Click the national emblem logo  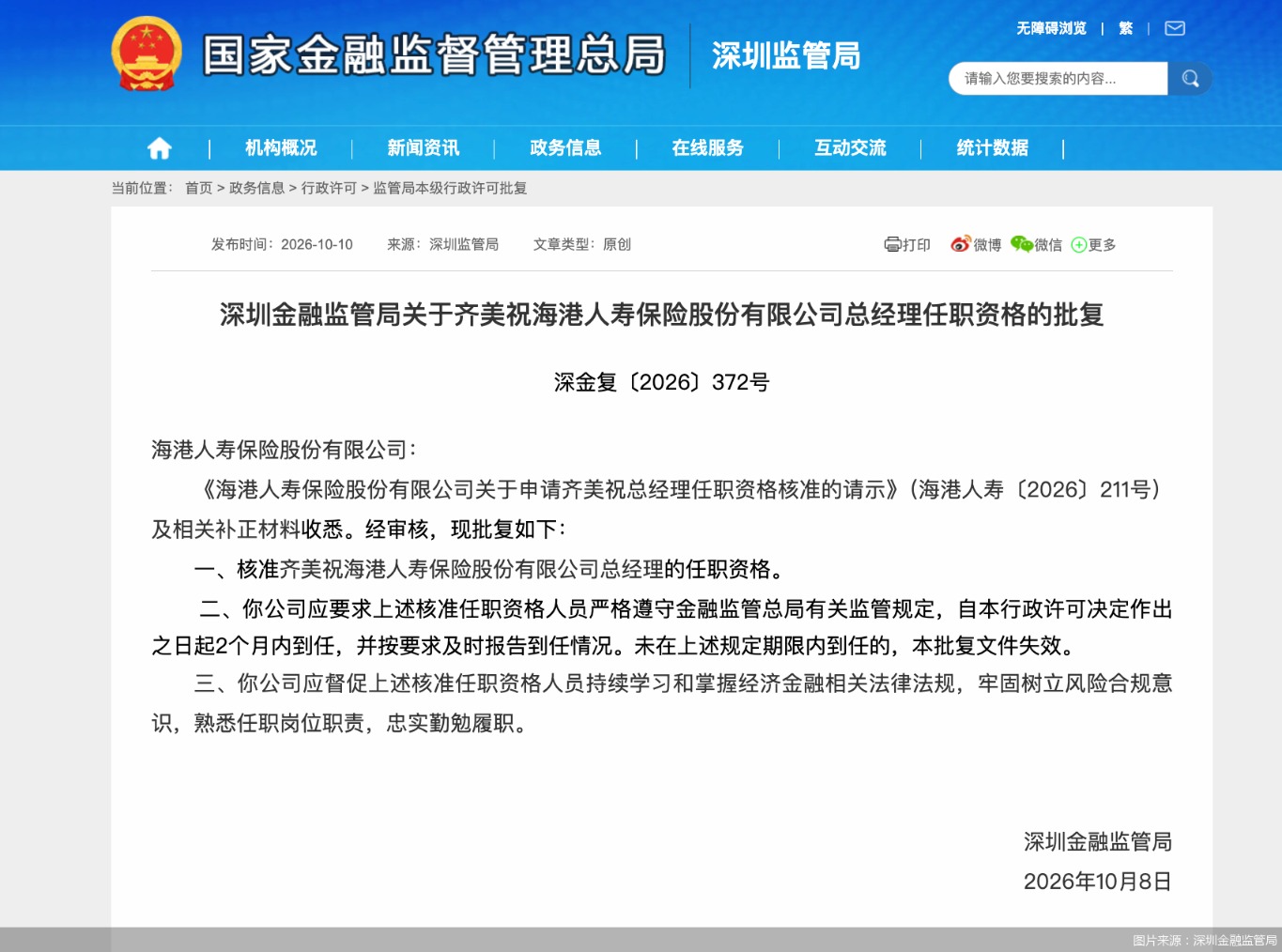point(147,54)
